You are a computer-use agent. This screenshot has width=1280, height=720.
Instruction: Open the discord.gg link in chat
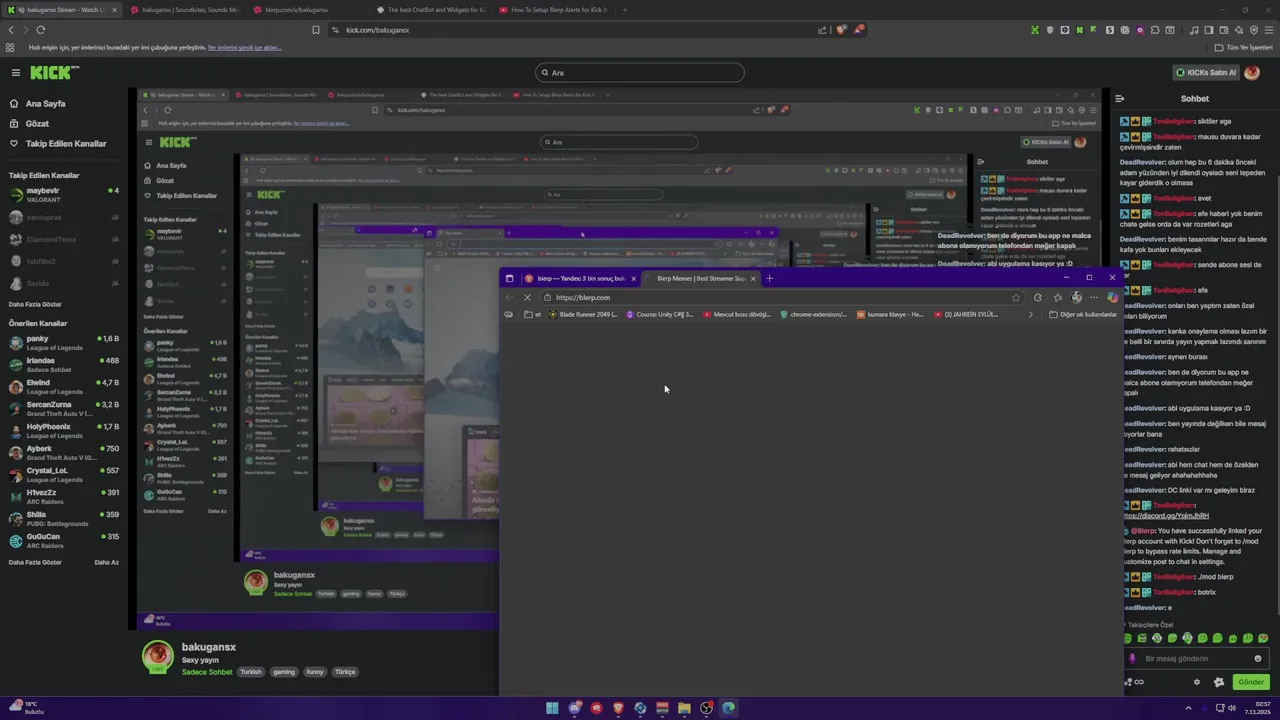[x=1165, y=516]
